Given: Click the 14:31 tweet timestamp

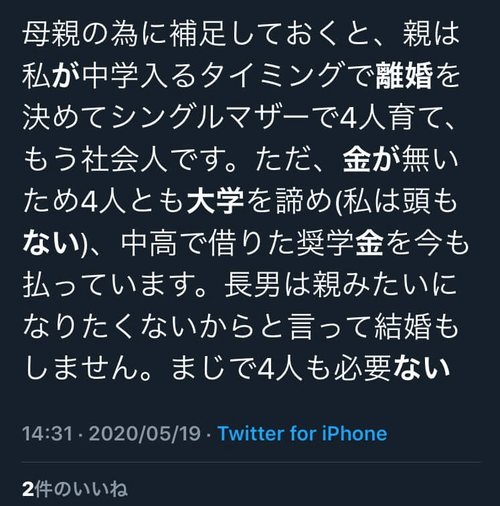Looking at the screenshot, I should click(47, 434).
